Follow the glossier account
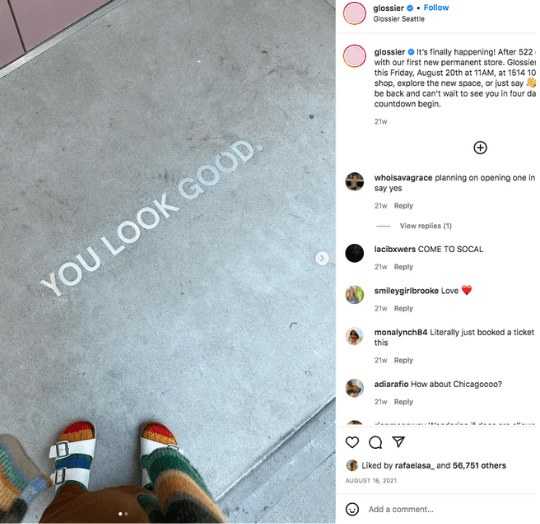Image resolution: width=540 pixels, height=524 pixels. [x=436, y=8]
